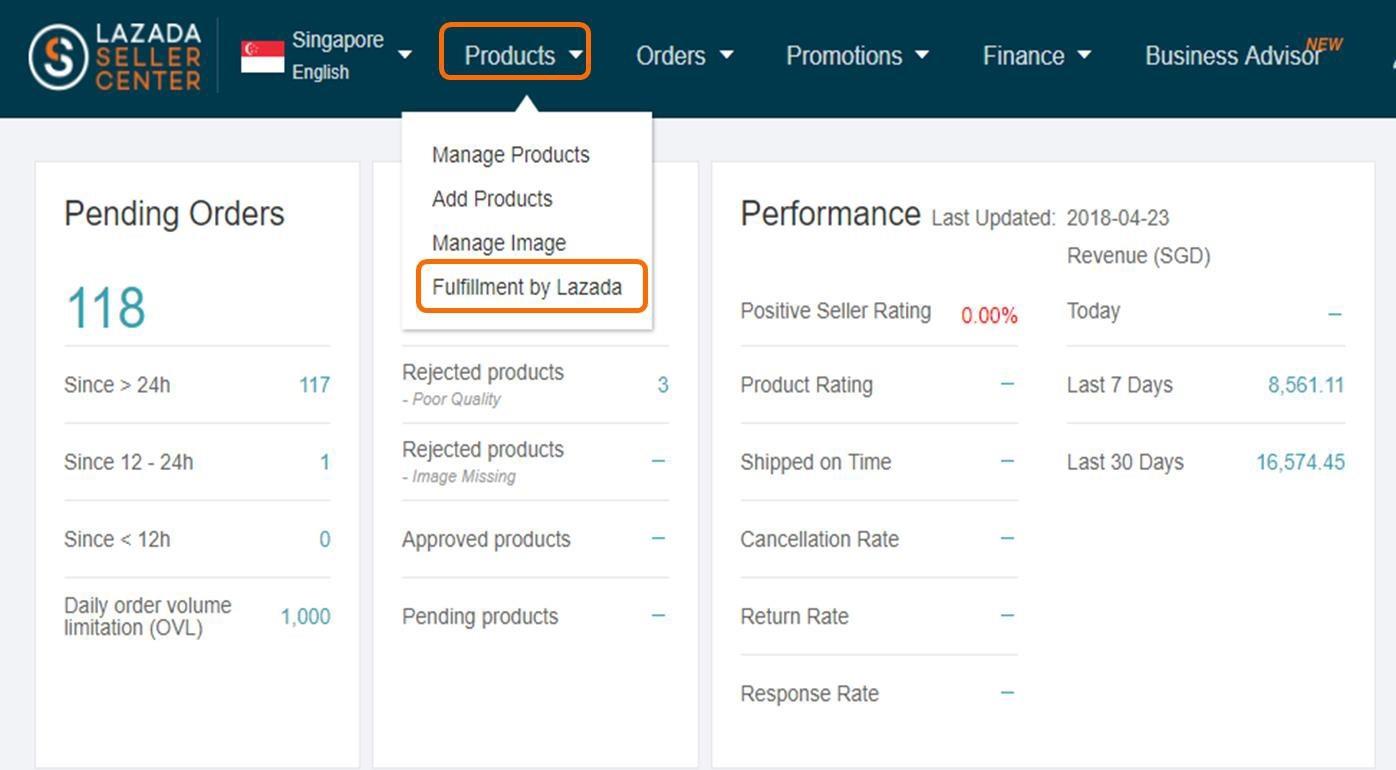Click the Products dropdown arrow

pos(576,54)
